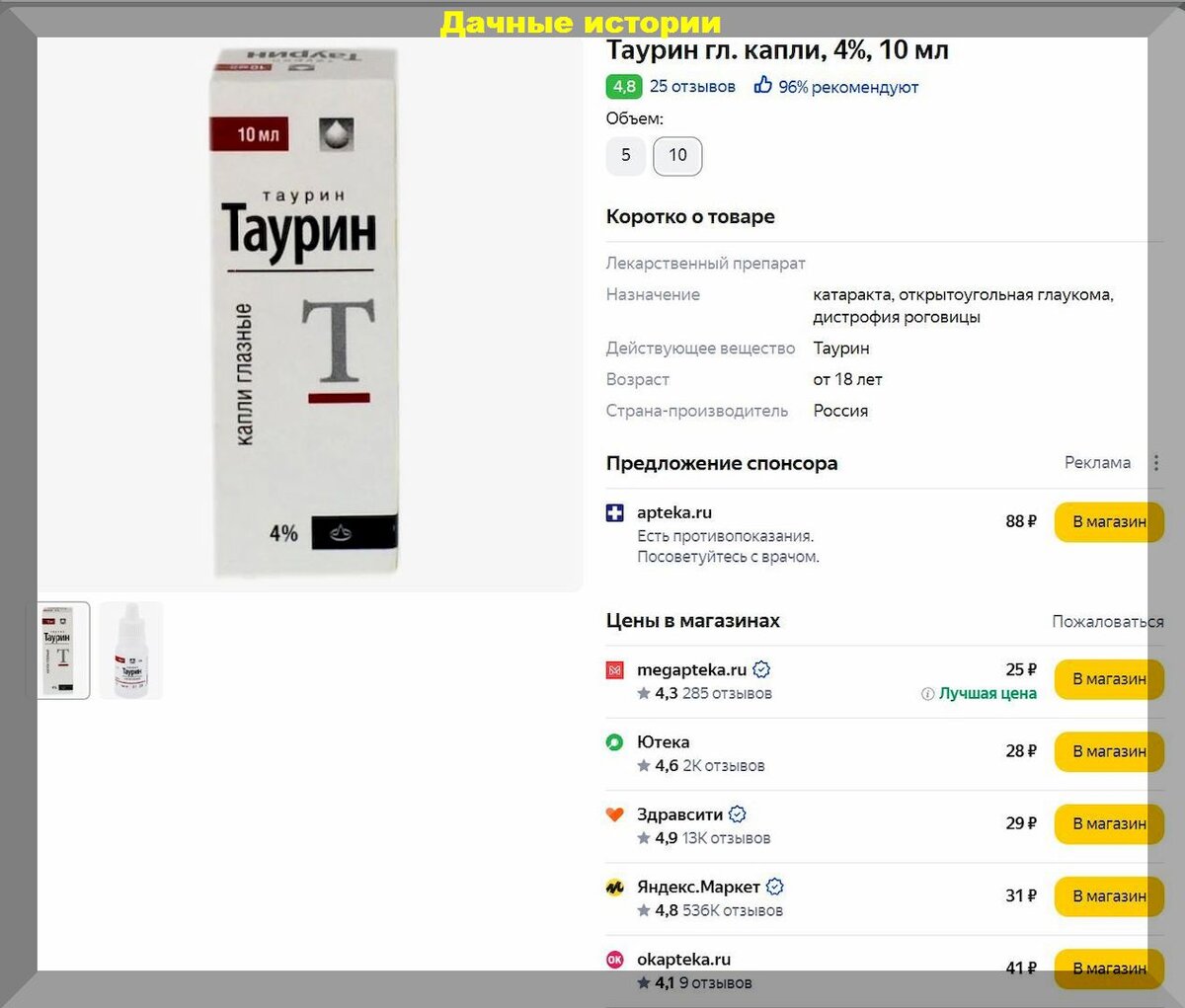Go to Здравсити store via В магазин
This screenshot has height=1008, width=1185.
(1109, 823)
